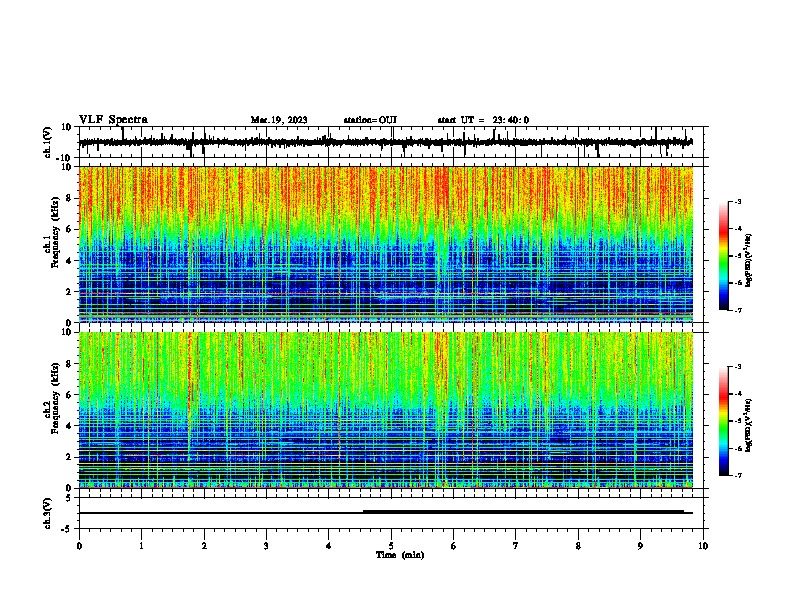Click the time axis tick label '7'
Viewport: 792px width, 612px height.
[516, 546]
